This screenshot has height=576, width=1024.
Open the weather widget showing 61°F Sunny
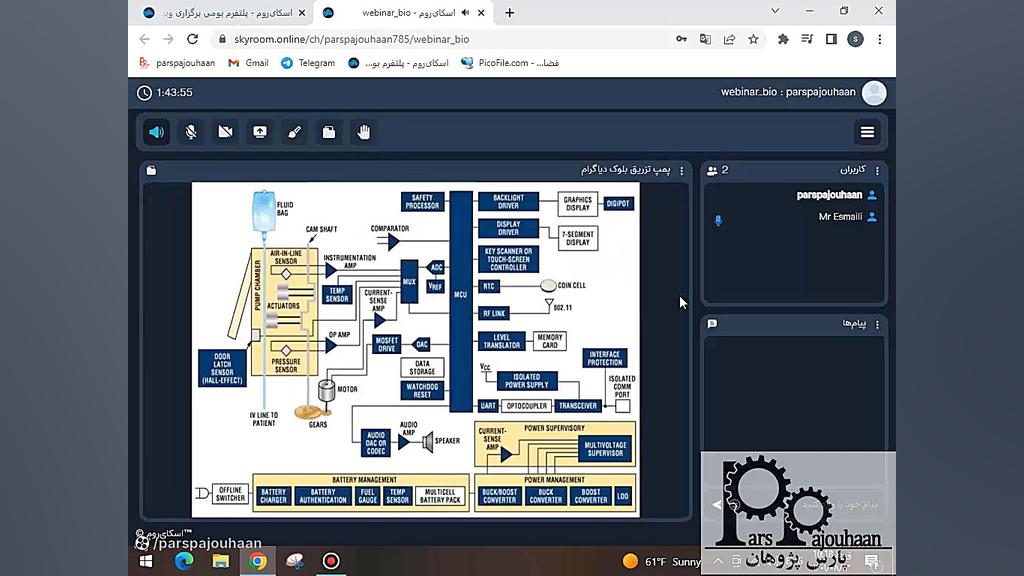662,562
